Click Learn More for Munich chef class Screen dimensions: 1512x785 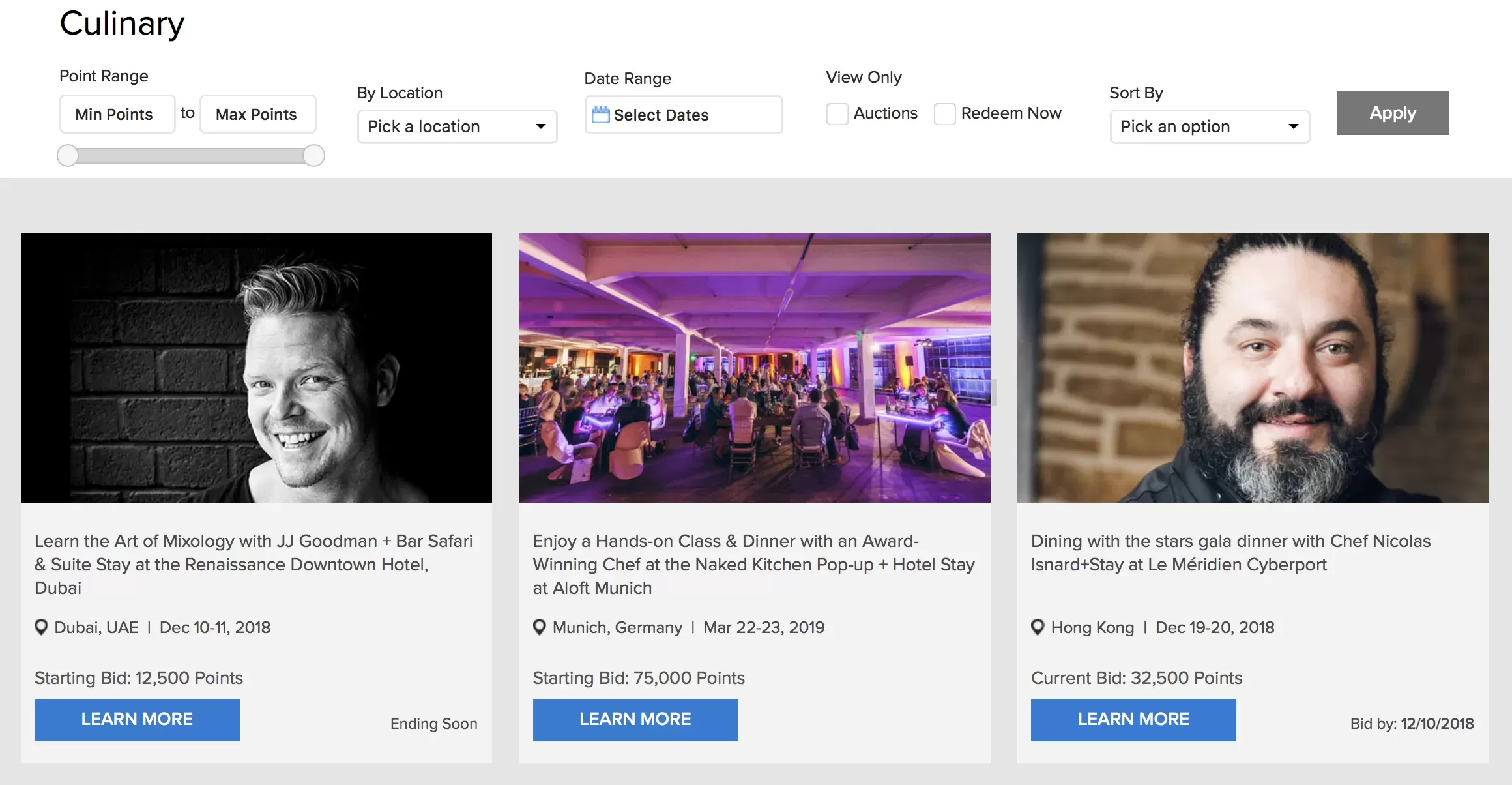click(635, 720)
